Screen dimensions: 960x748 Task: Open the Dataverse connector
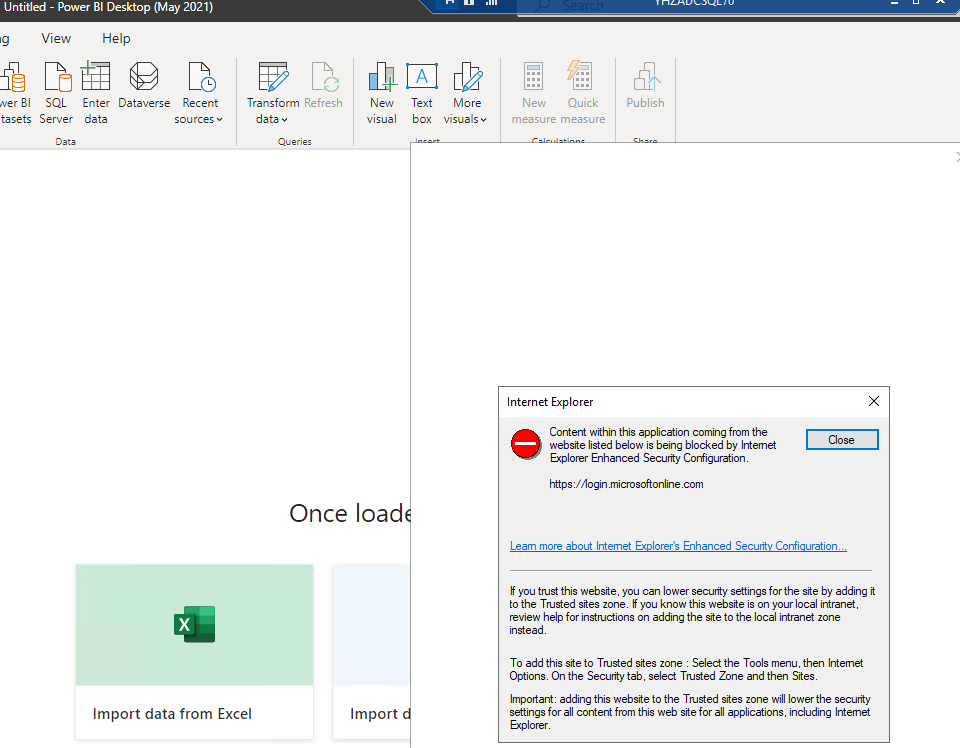pyautogui.click(x=144, y=86)
